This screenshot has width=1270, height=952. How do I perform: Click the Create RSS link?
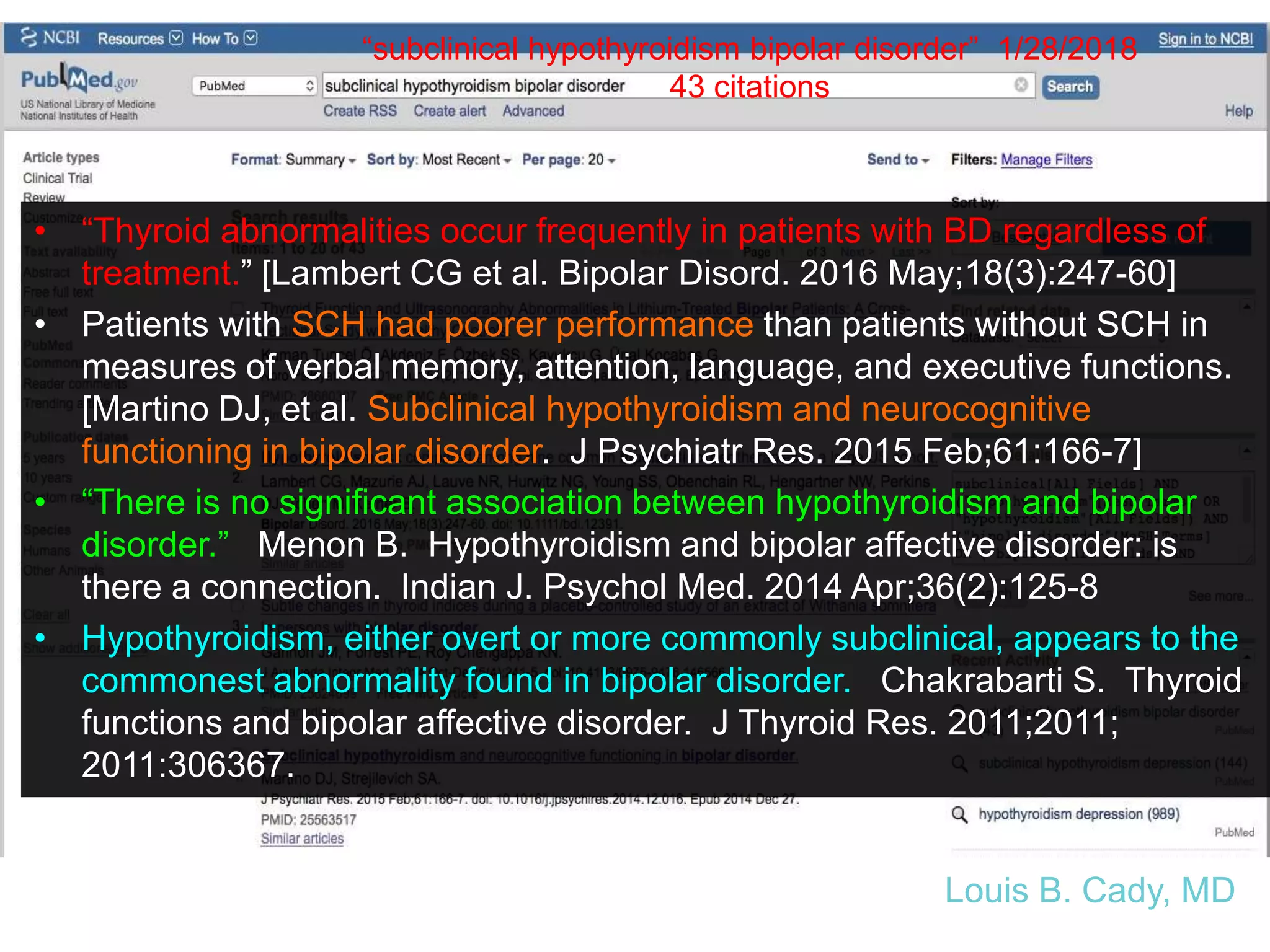point(360,111)
